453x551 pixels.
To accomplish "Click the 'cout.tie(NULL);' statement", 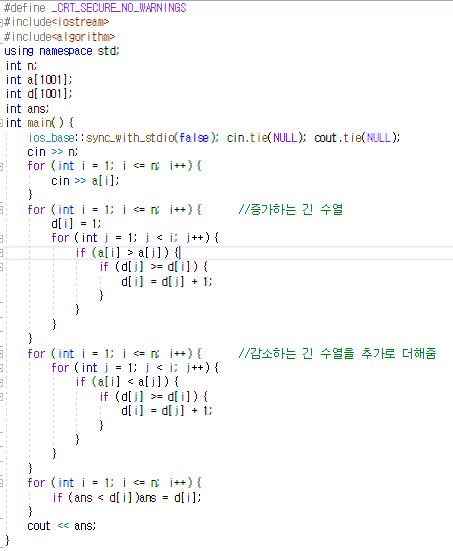I will 357,137.
